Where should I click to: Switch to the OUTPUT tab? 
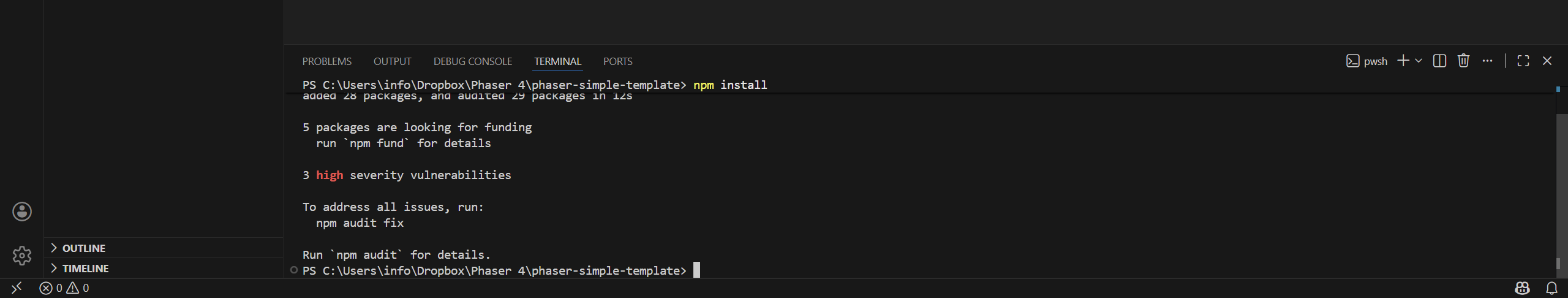(x=392, y=61)
